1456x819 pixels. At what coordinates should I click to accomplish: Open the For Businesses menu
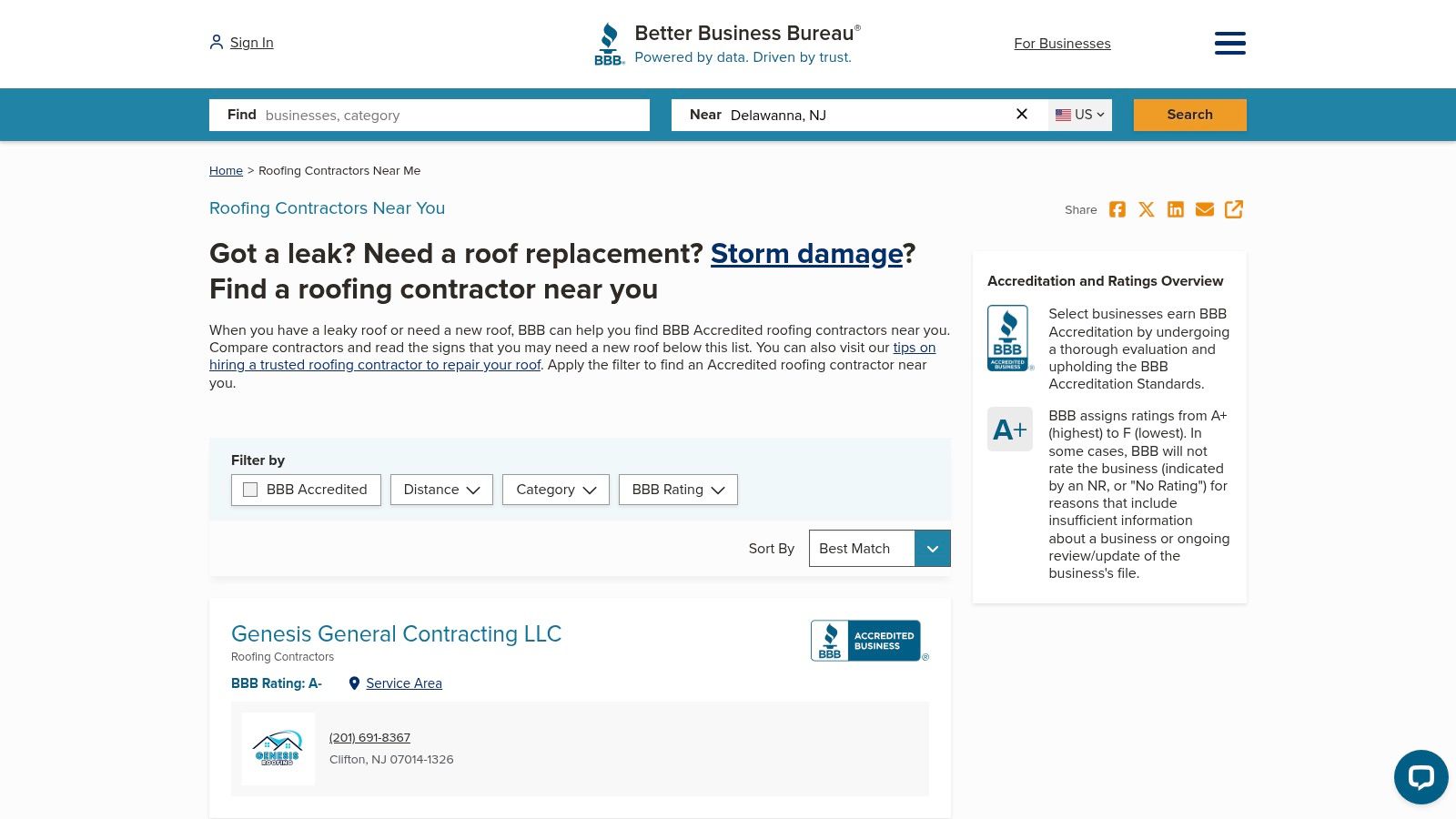coord(1062,43)
